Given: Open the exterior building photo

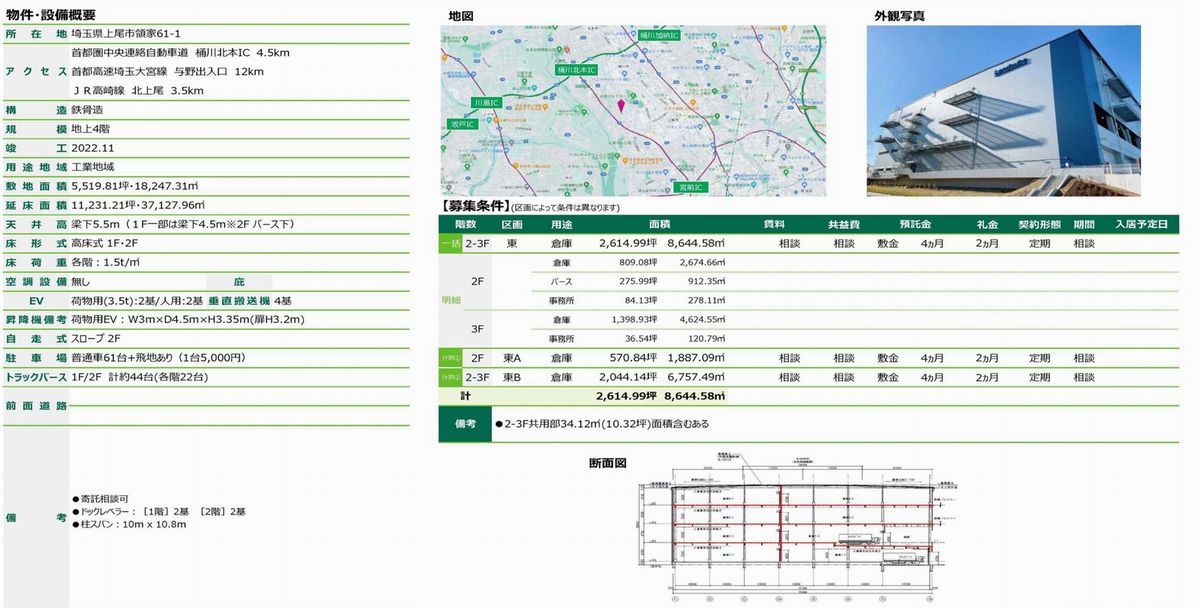Looking at the screenshot, I should coord(1003,110).
